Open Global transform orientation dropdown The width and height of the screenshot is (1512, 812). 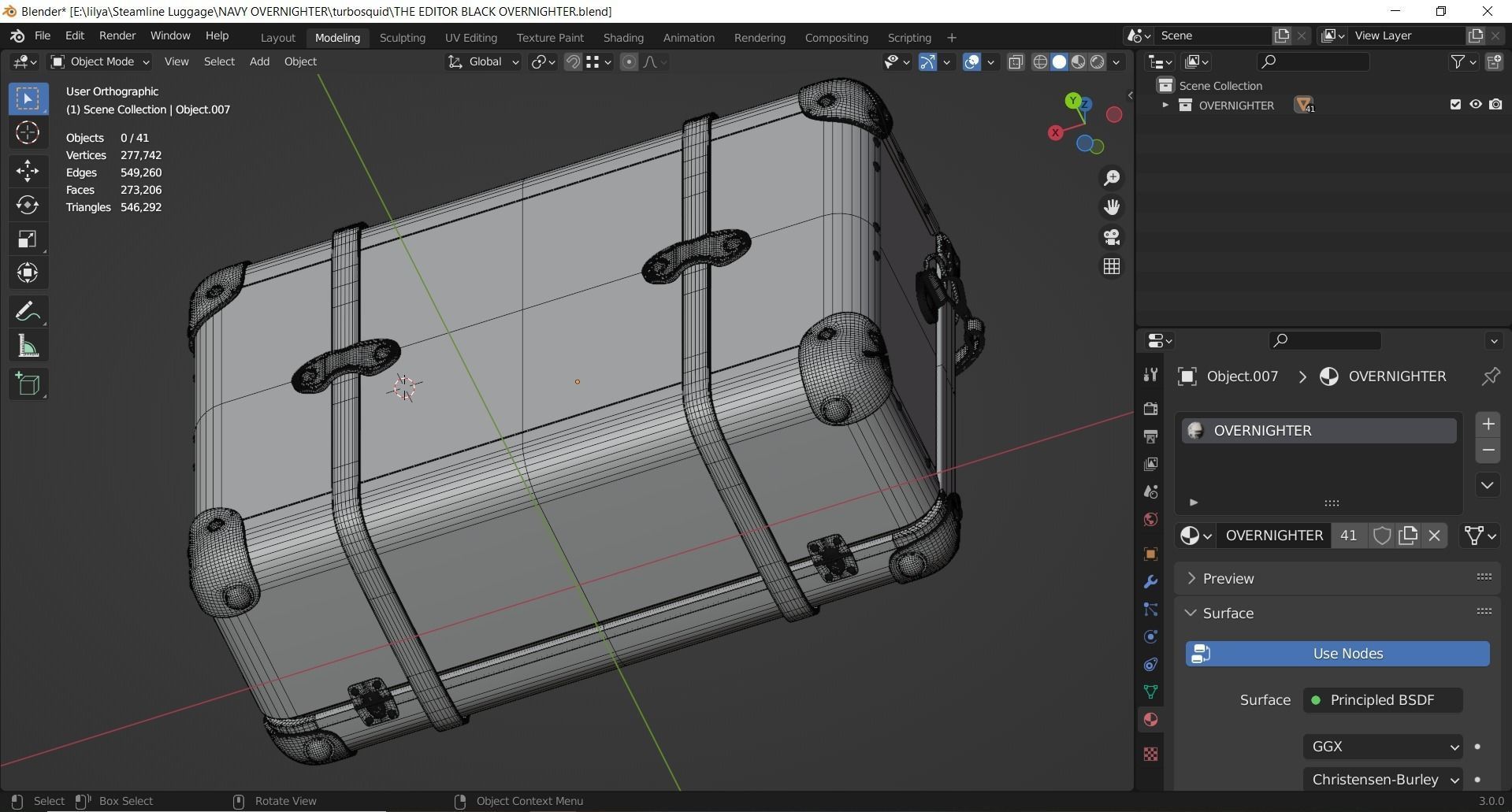pyautogui.click(x=483, y=61)
